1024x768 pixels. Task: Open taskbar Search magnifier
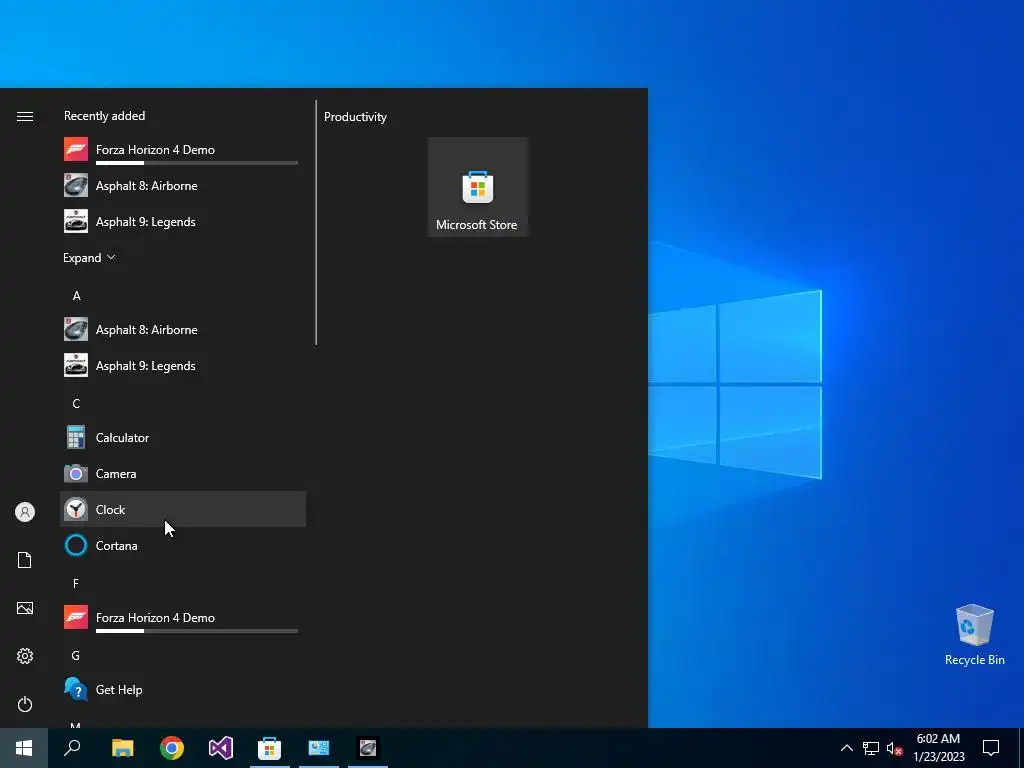[72, 748]
